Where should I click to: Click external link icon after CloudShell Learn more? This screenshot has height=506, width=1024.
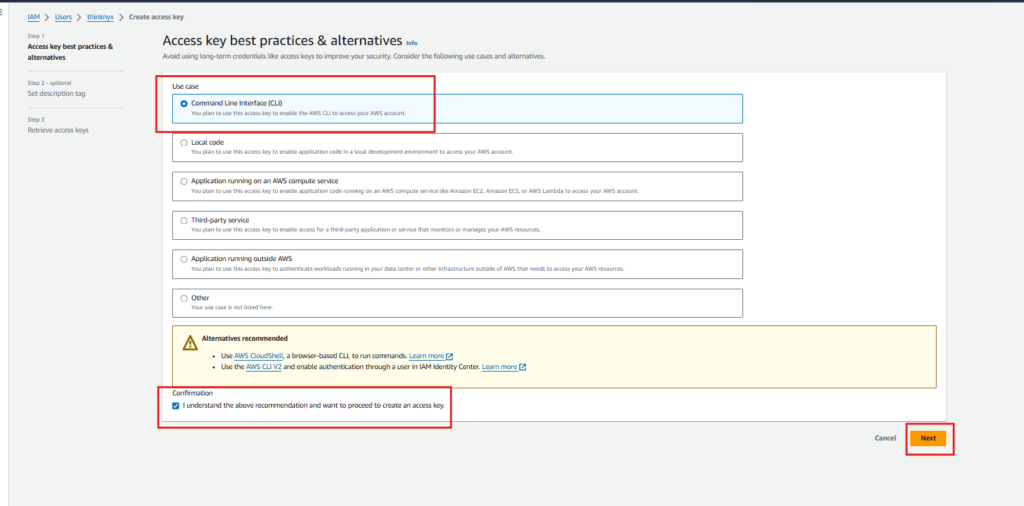click(449, 356)
